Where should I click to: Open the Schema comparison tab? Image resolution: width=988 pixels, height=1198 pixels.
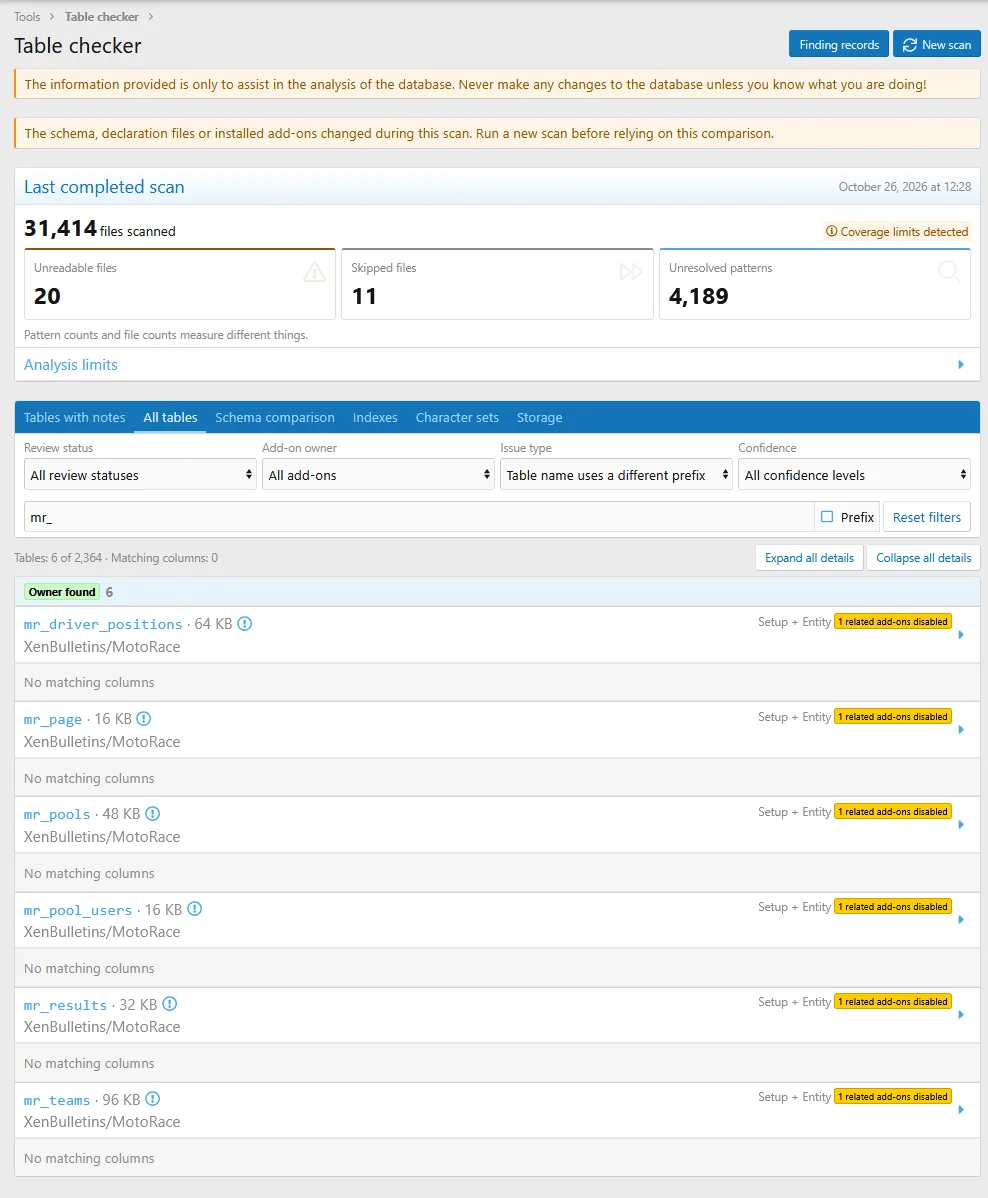(x=275, y=417)
